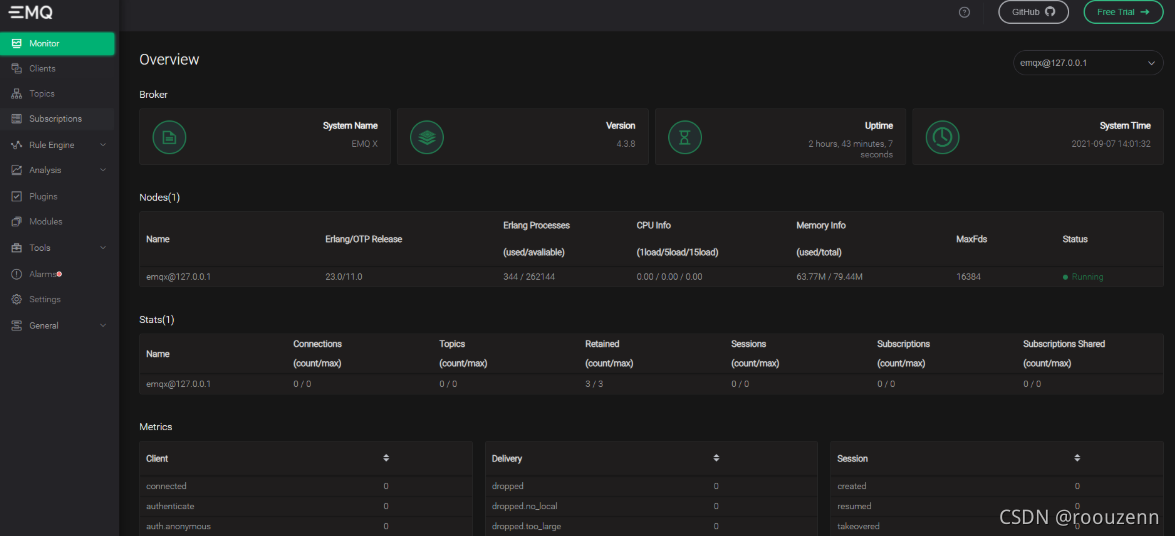Open the Plugins page

point(58,196)
